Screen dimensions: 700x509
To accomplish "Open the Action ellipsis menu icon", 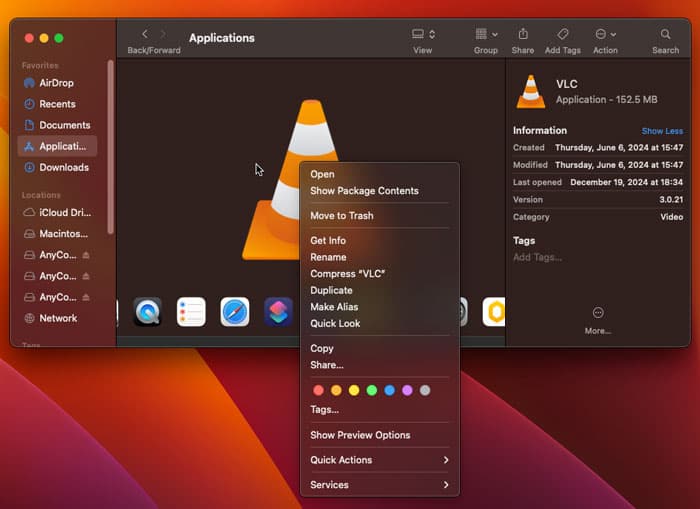I will [x=600, y=34].
